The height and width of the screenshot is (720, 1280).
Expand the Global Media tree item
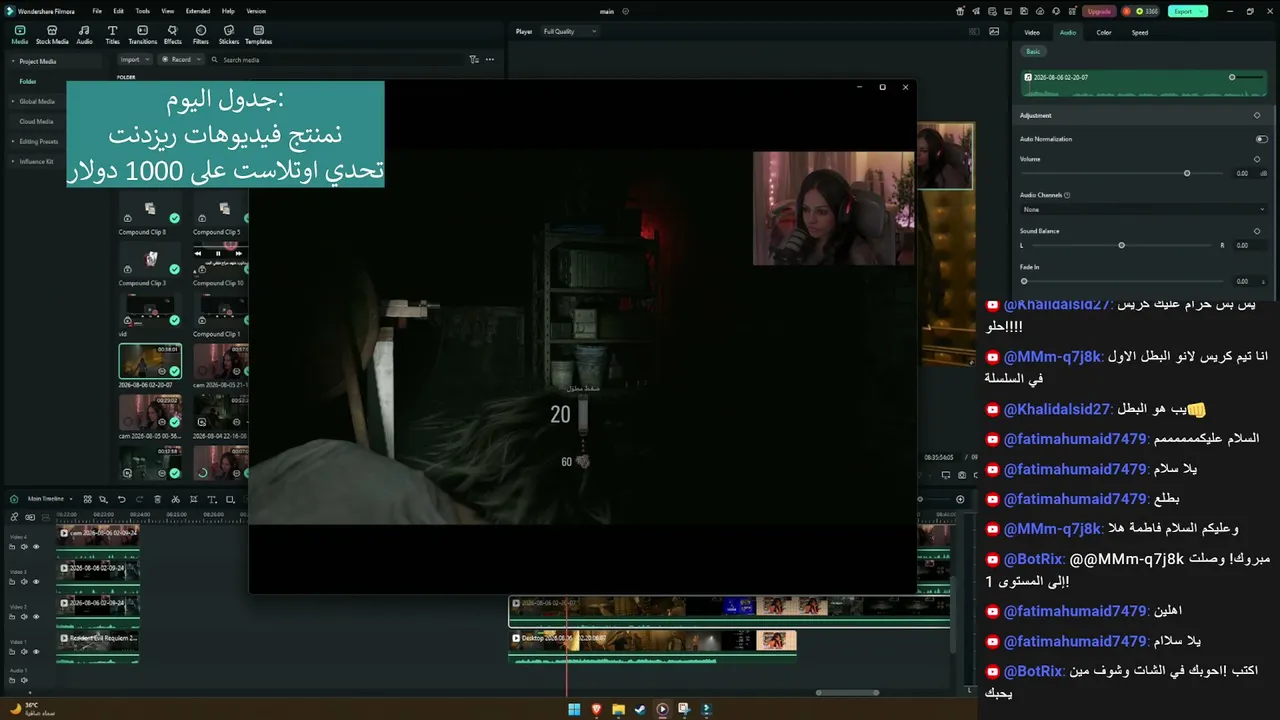(x=13, y=102)
